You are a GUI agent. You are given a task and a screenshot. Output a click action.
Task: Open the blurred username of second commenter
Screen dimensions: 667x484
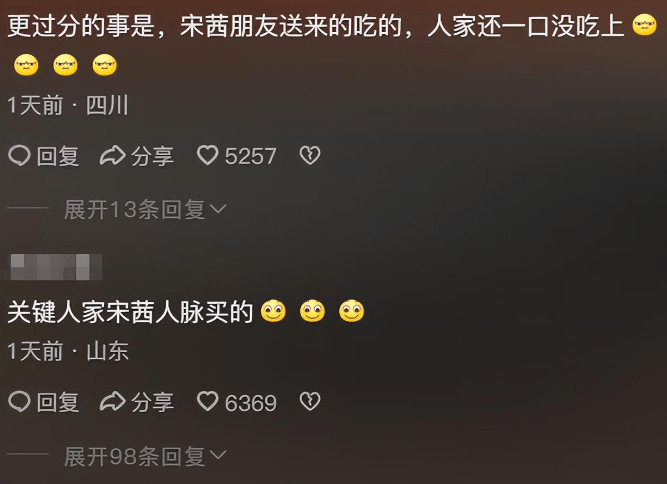[x=56, y=267]
